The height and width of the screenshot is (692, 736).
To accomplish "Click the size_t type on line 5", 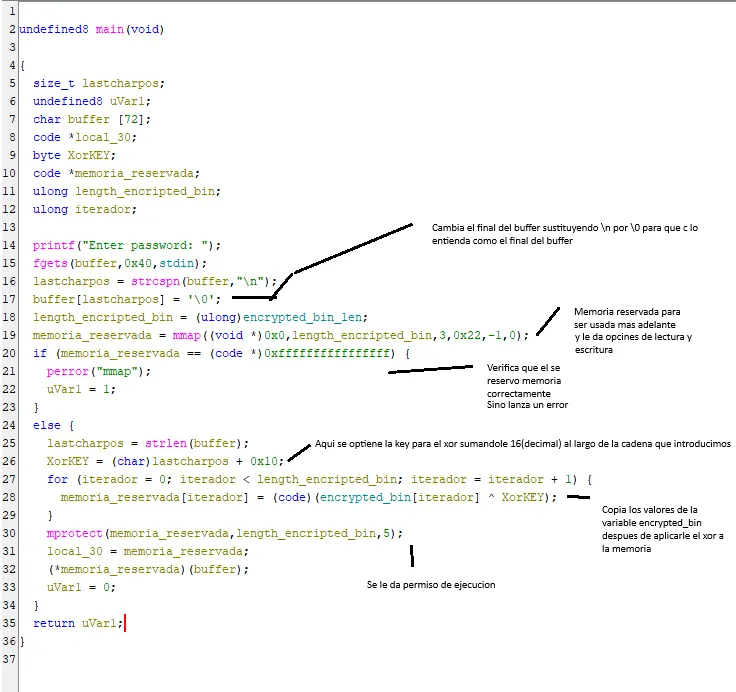I will 54,83.
